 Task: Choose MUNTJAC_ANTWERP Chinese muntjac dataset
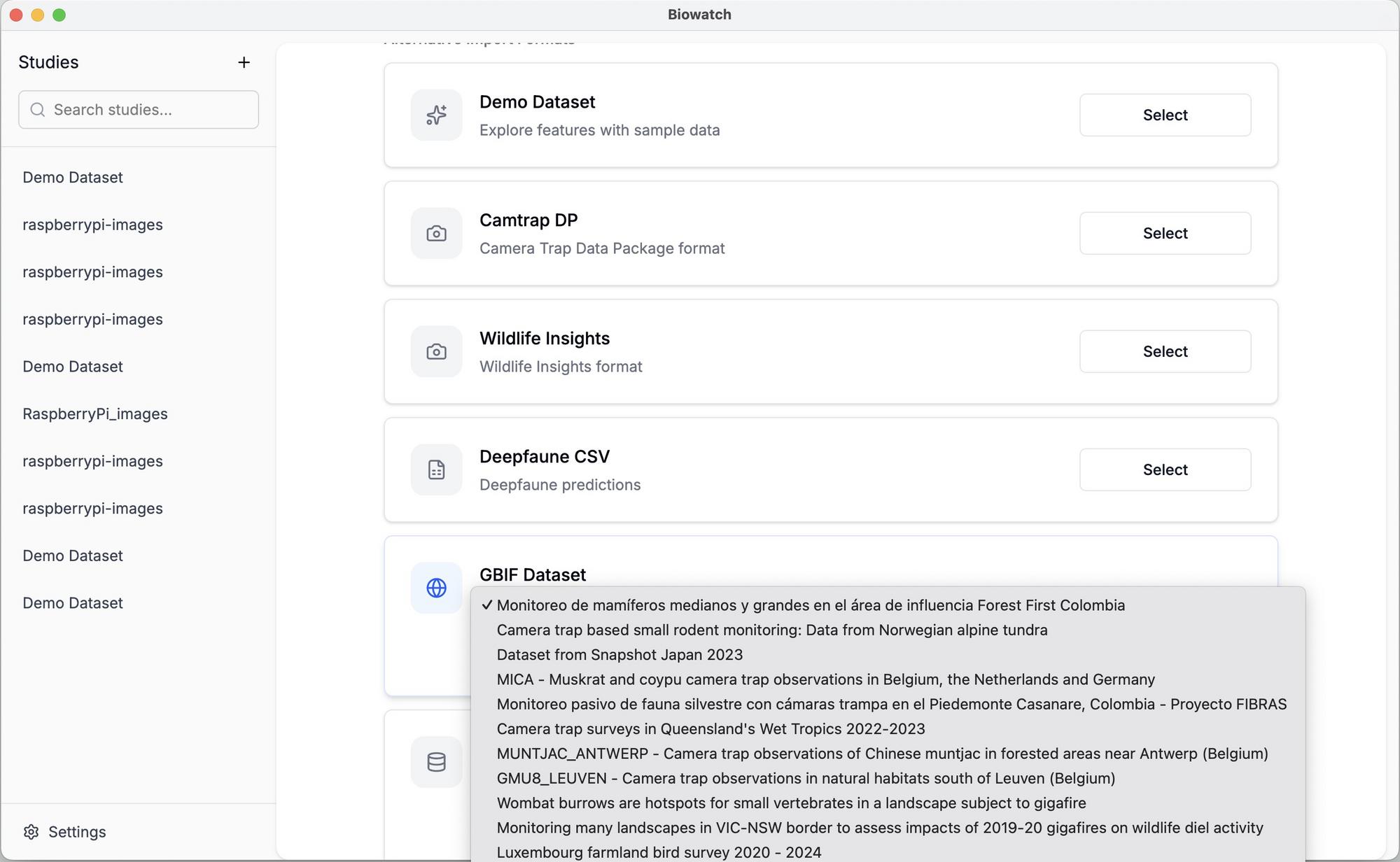click(888, 754)
